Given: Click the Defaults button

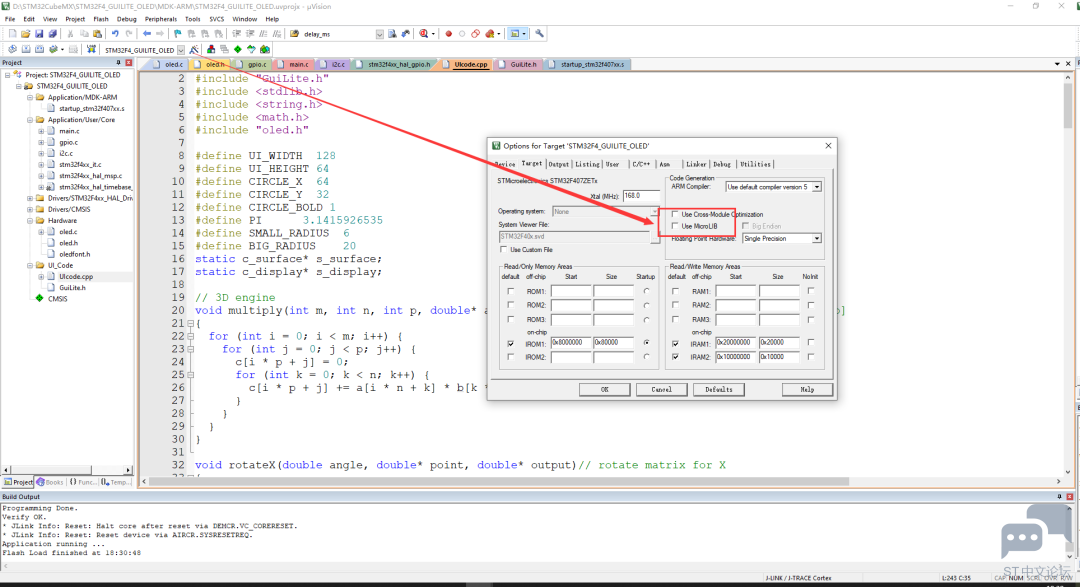Looking at the screenshot, I should [x=718, y=389].
